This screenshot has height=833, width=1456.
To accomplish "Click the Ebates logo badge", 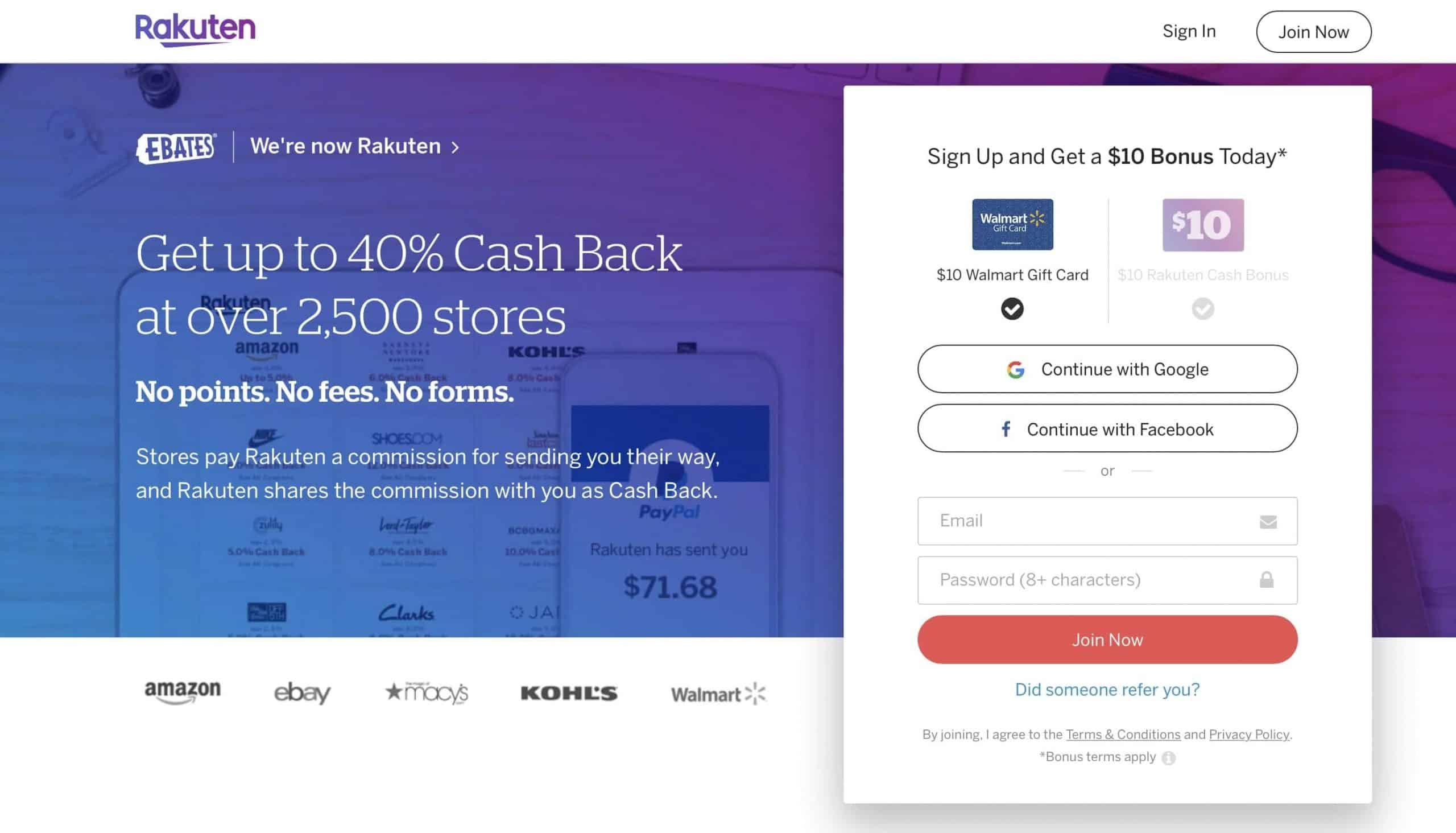I will [176, 148].
